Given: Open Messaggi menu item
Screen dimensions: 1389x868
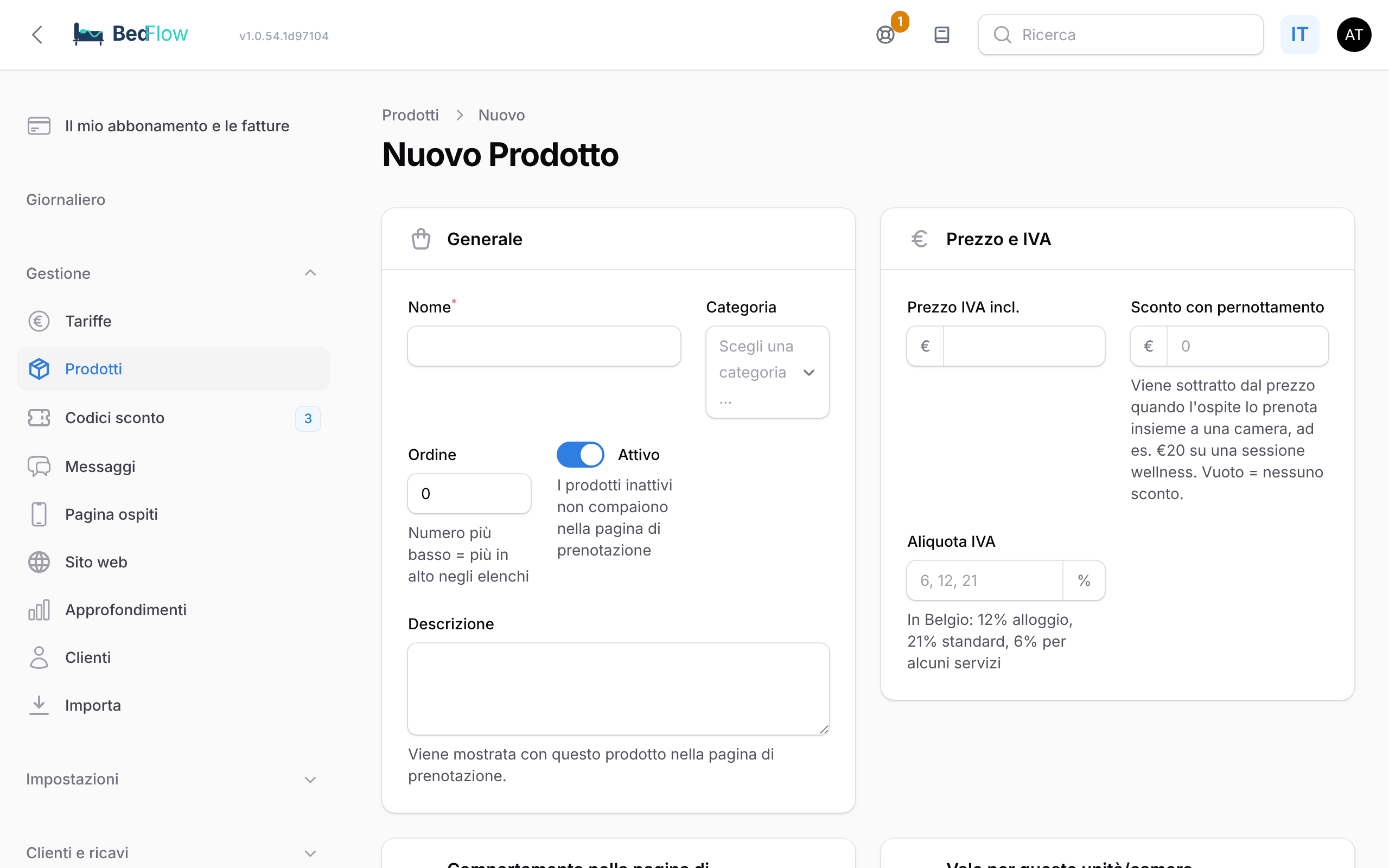Looking at the screenshot, I should [173, 466].
